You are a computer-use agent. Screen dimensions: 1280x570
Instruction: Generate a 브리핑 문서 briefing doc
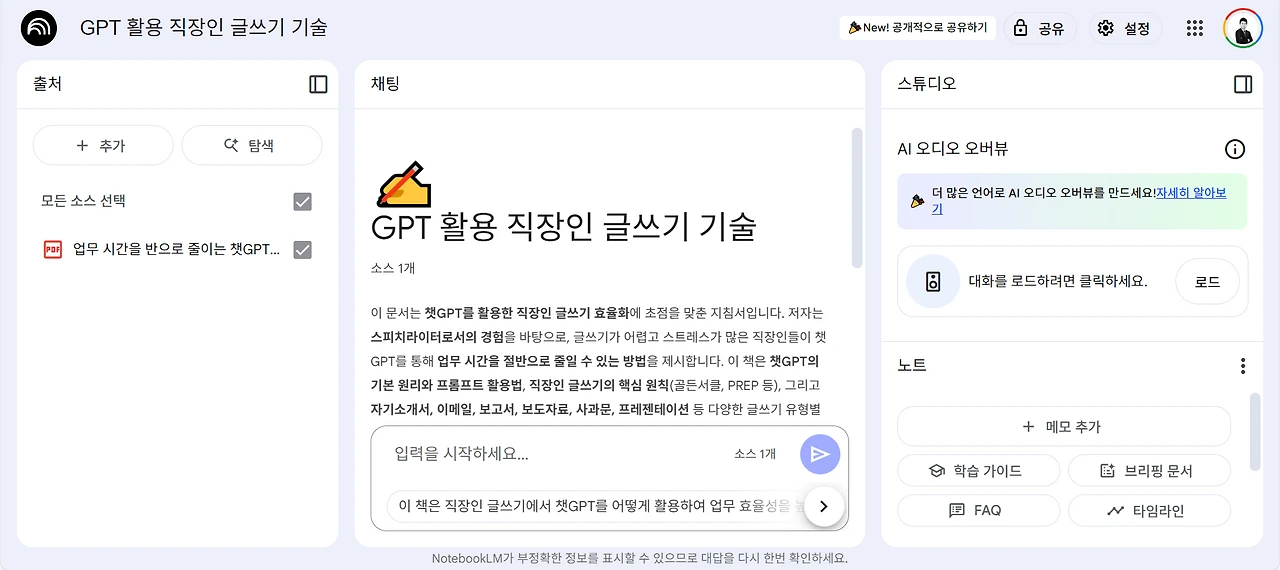point(1149,470)
